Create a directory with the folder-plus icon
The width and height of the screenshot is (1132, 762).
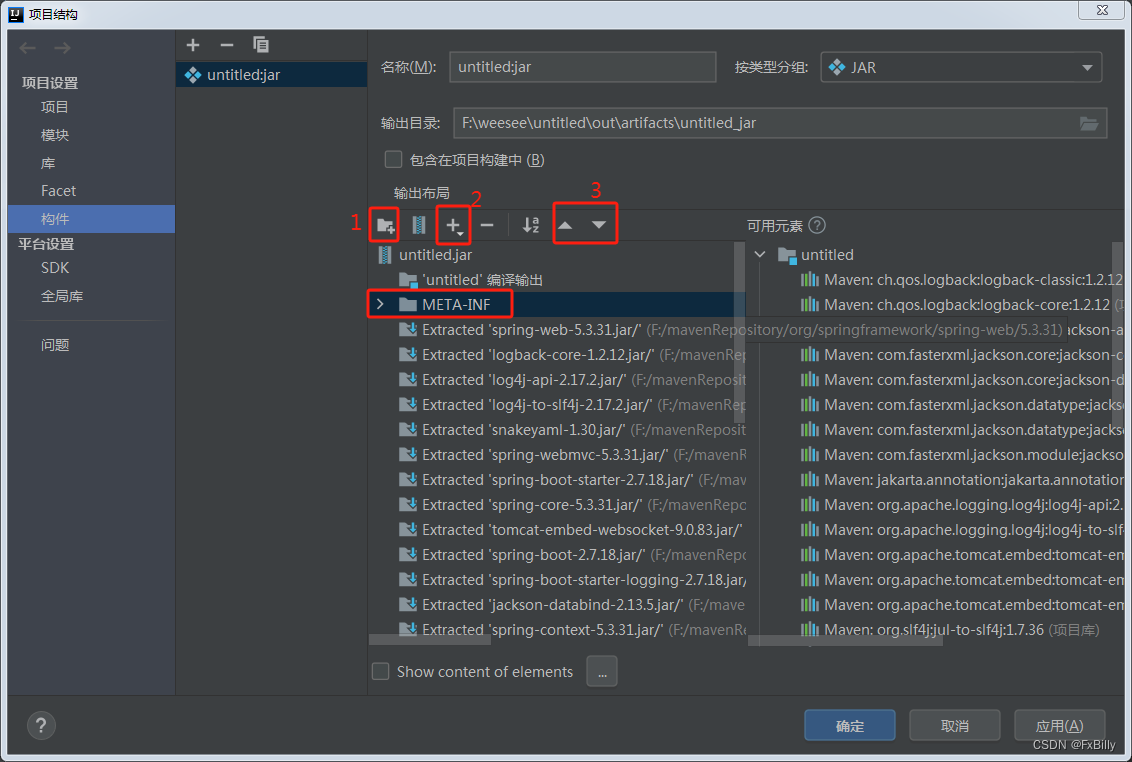tap(385, 225)
